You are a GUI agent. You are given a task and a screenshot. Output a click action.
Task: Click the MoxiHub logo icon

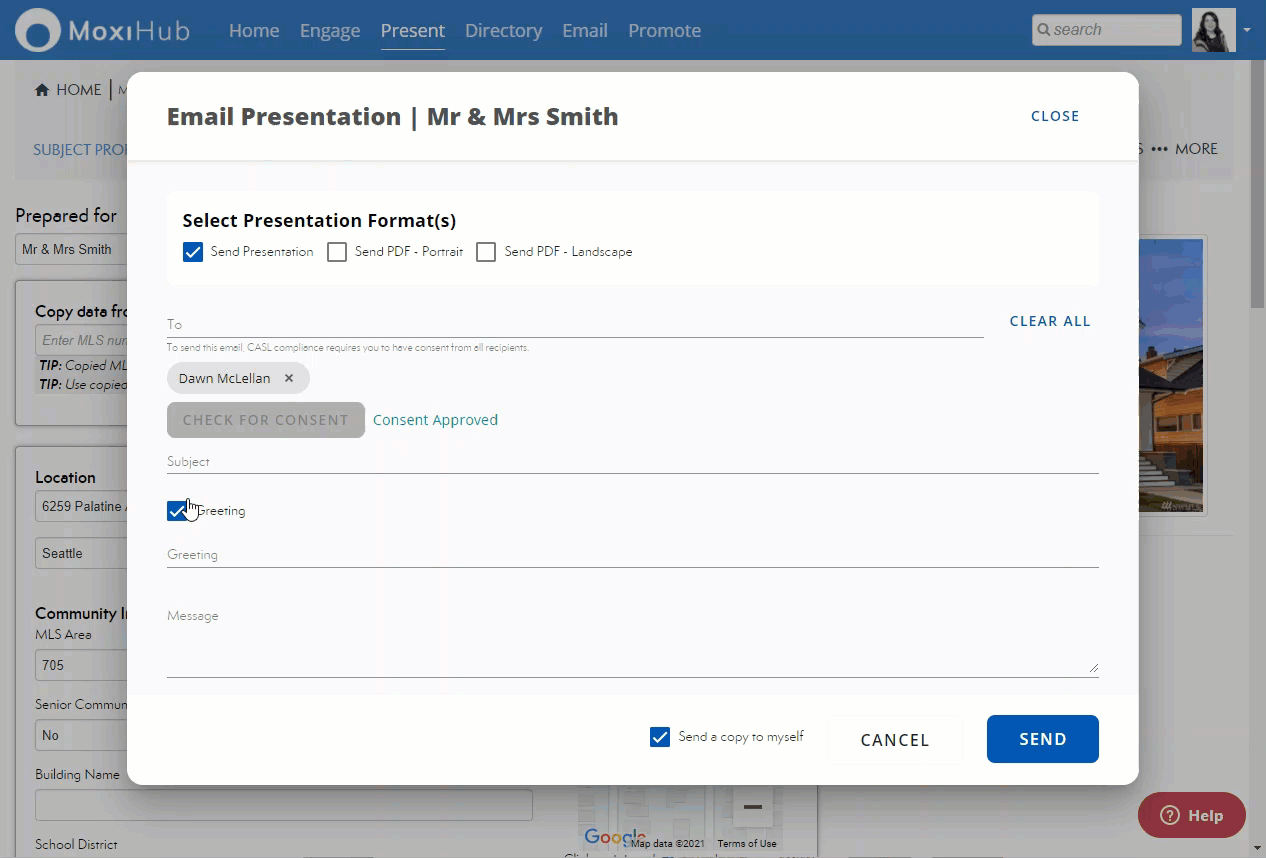pyautogui.click(x=38, y=30)
